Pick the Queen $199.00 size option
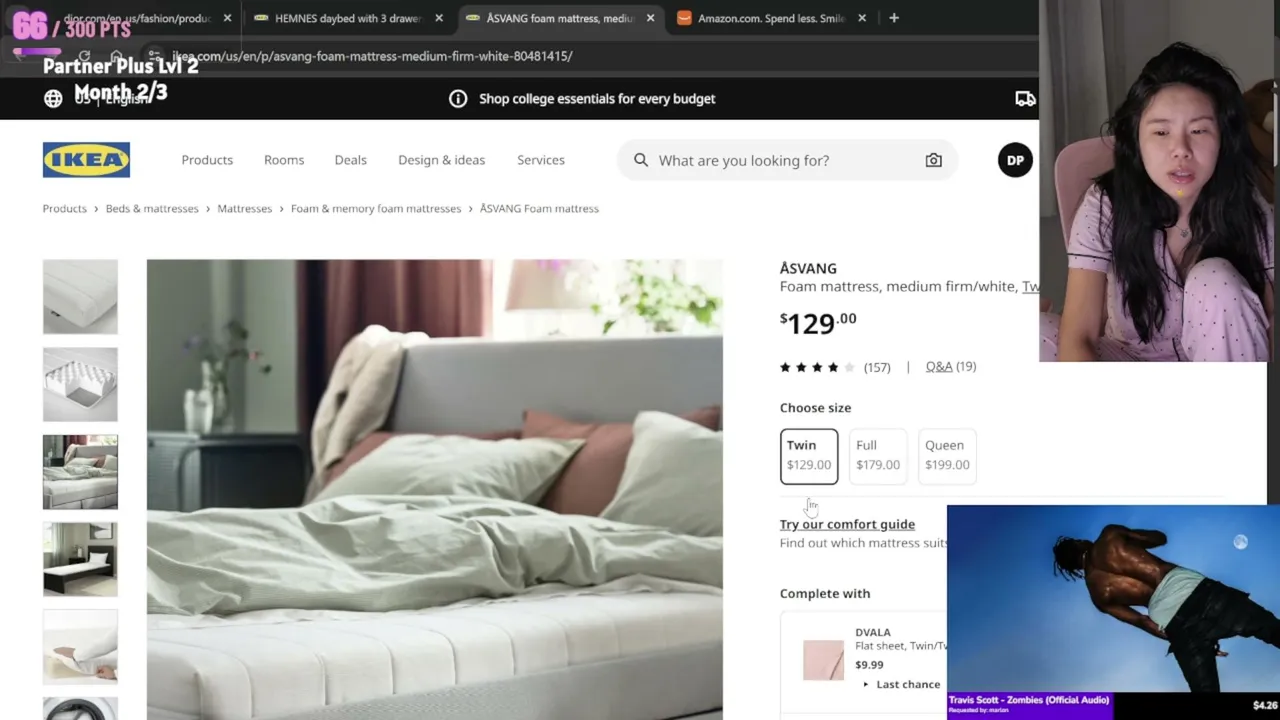The image size is (1280, 720). tap(947, 455)
